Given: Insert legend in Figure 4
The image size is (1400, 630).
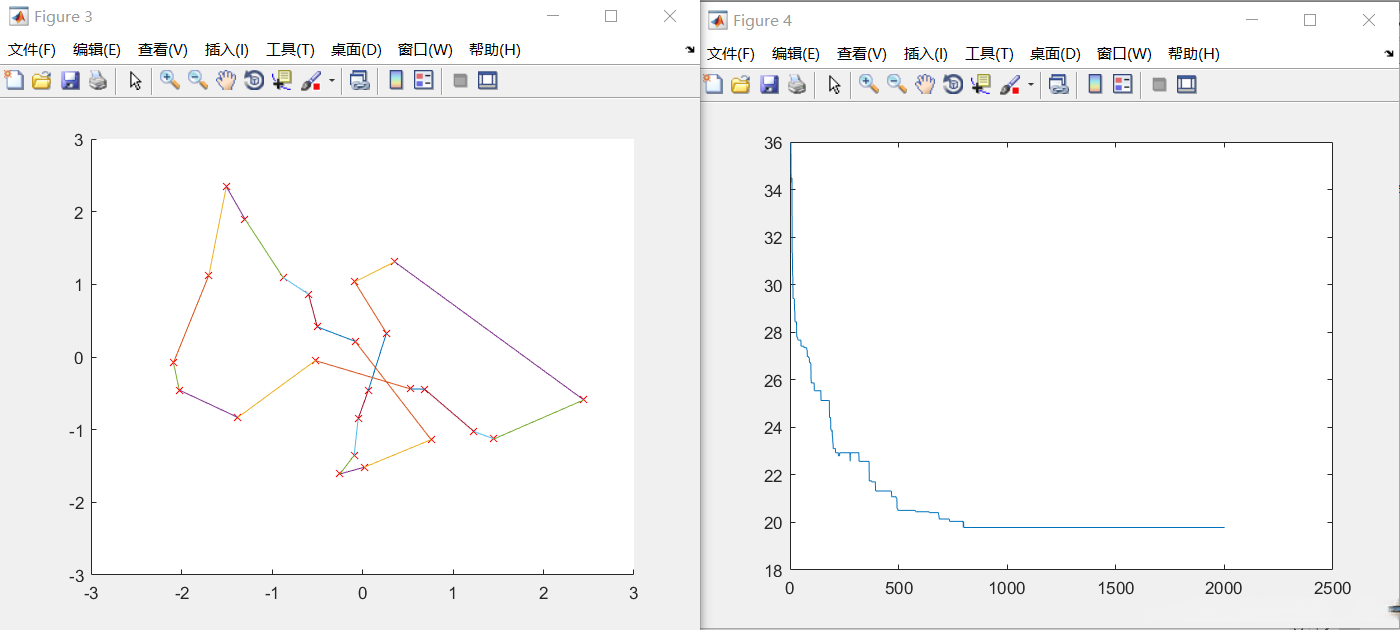Looking at the screenshot, I should (x=1122, y=84).
